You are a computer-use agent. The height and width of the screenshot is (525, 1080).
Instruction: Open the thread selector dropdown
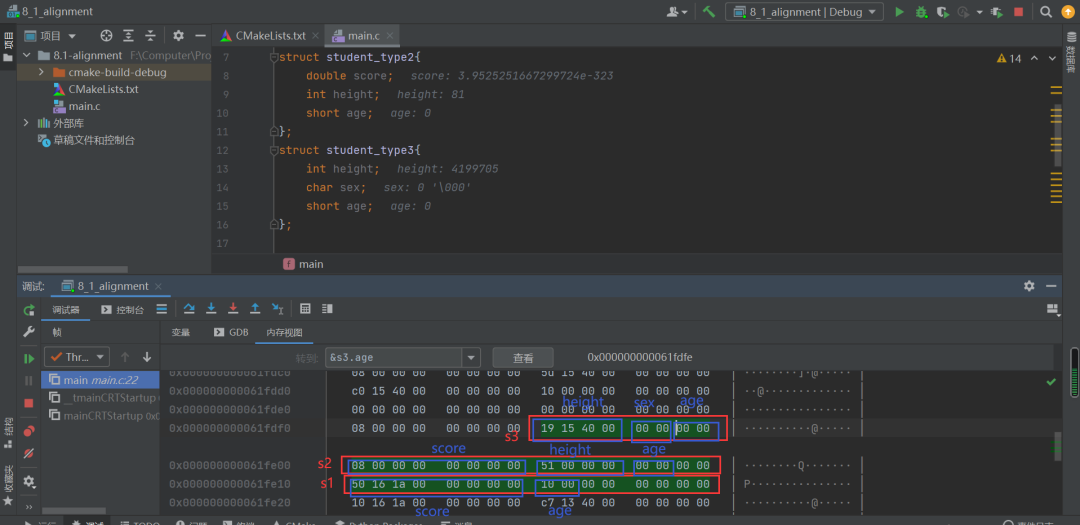[x=76, y=357]
